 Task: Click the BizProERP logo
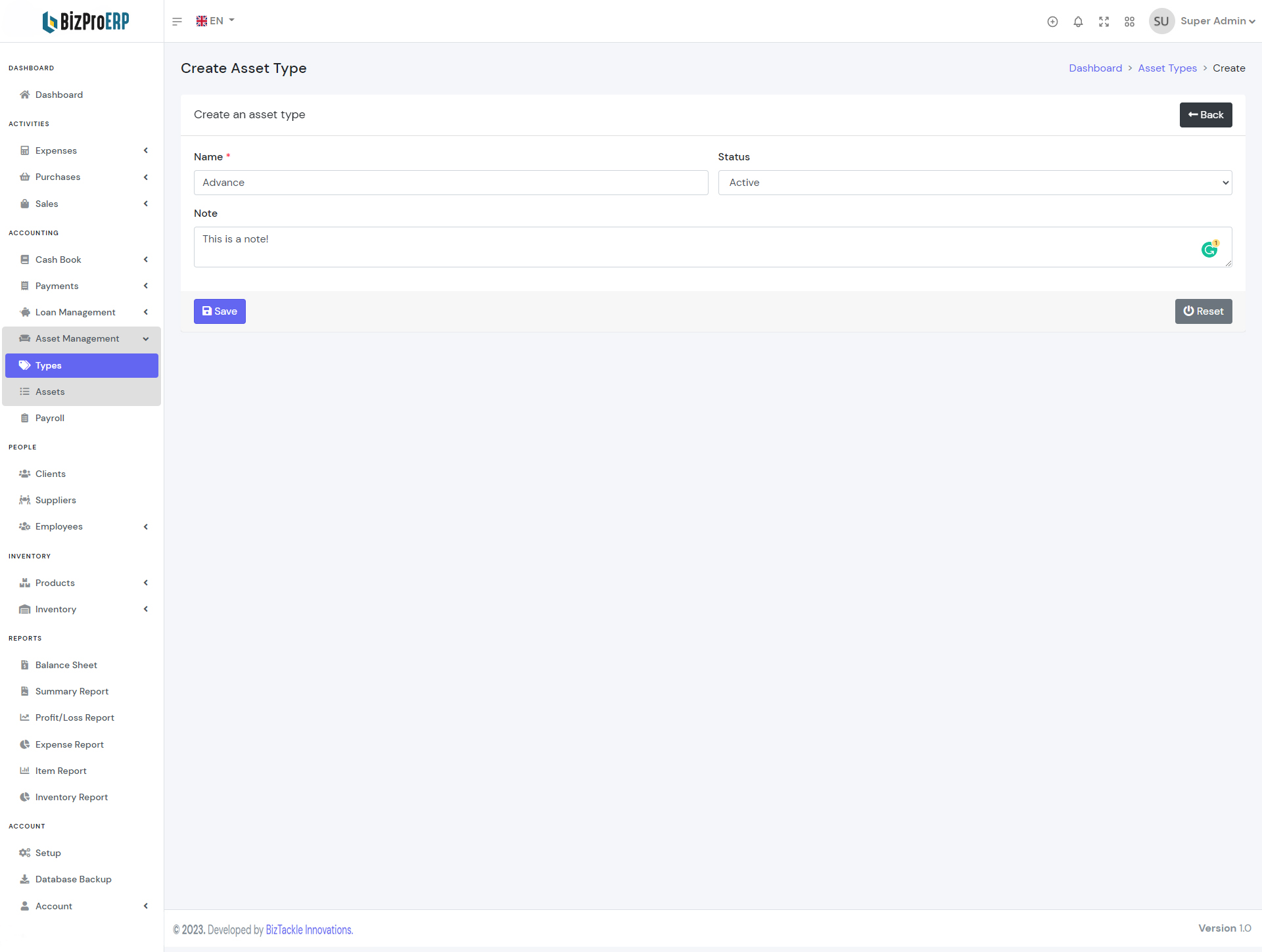85,22
